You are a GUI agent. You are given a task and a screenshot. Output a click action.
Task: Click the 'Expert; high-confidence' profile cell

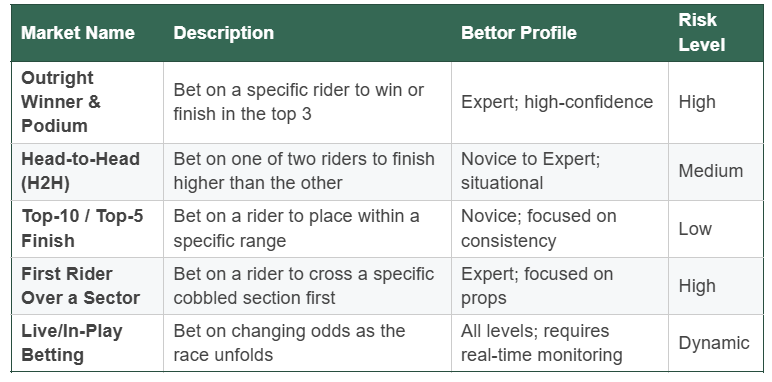click(x=560, y=102)
